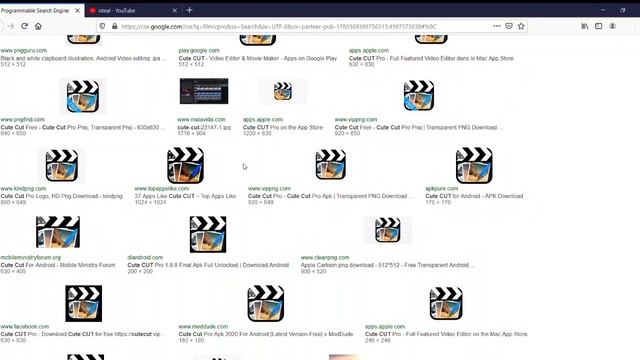Click the www.pngguru.com source link
Screen dimensions: 640x360
pos(24,51)
